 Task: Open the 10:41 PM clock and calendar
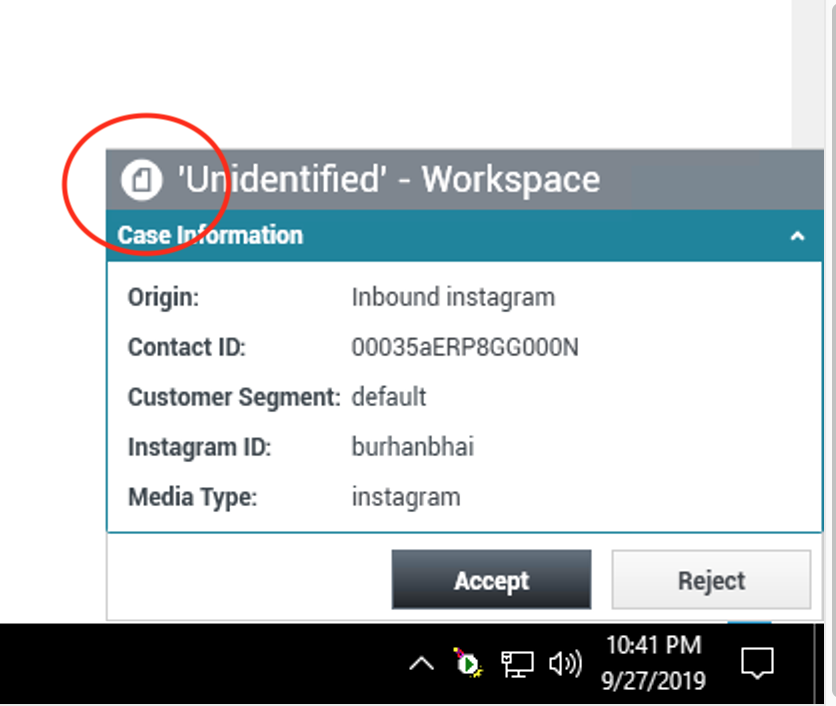pos(654,663)
